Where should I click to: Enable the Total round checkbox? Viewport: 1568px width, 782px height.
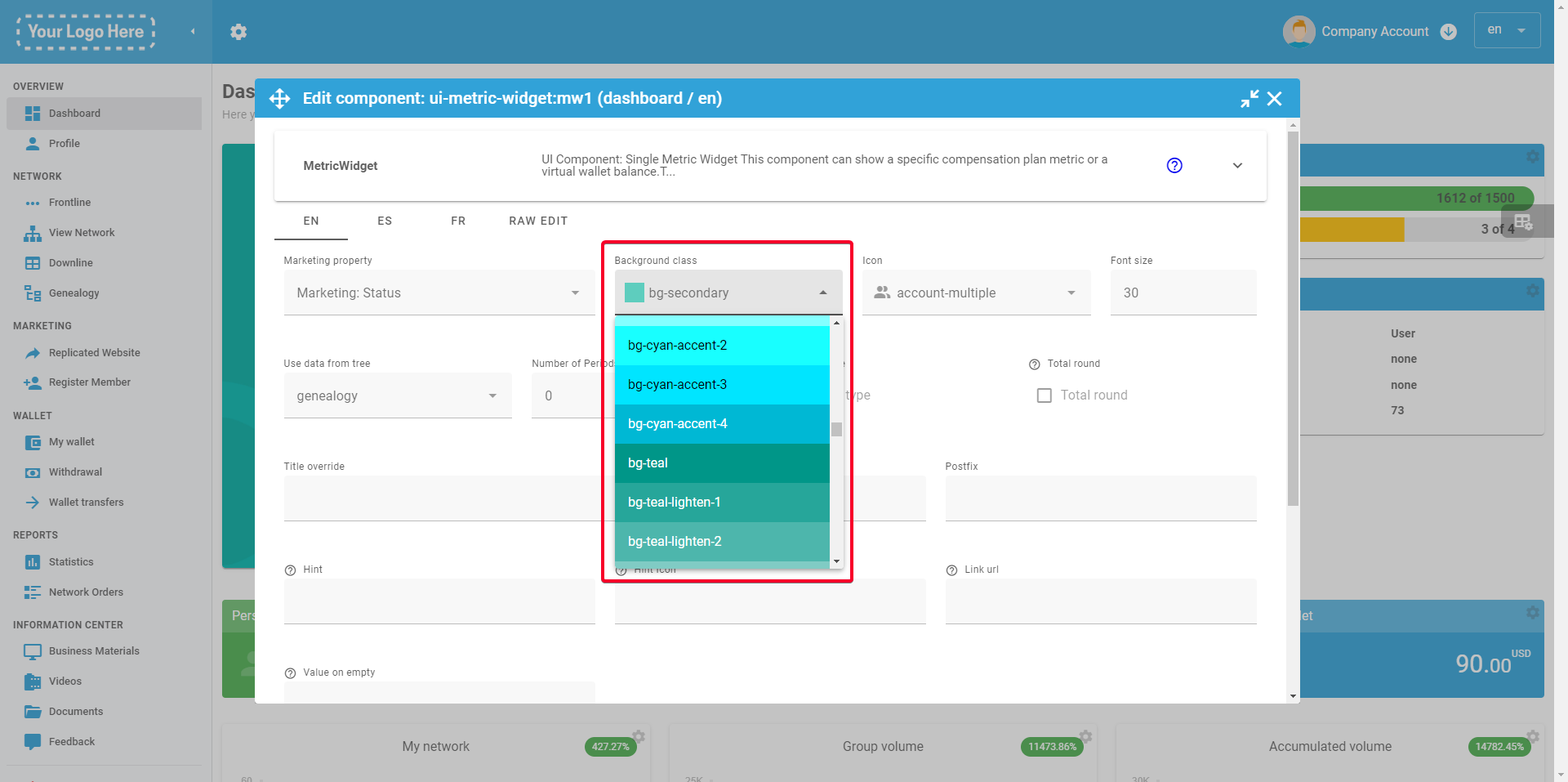(1044, 395)
